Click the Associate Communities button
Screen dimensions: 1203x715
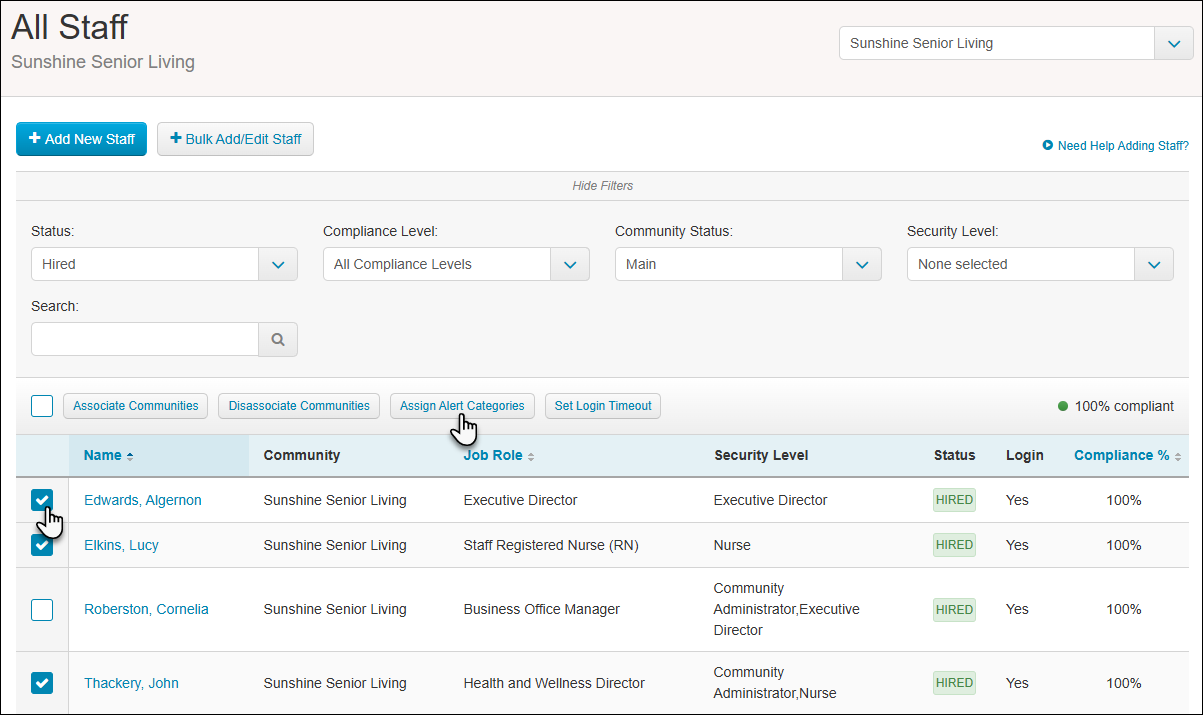click(x=136, y=406)
